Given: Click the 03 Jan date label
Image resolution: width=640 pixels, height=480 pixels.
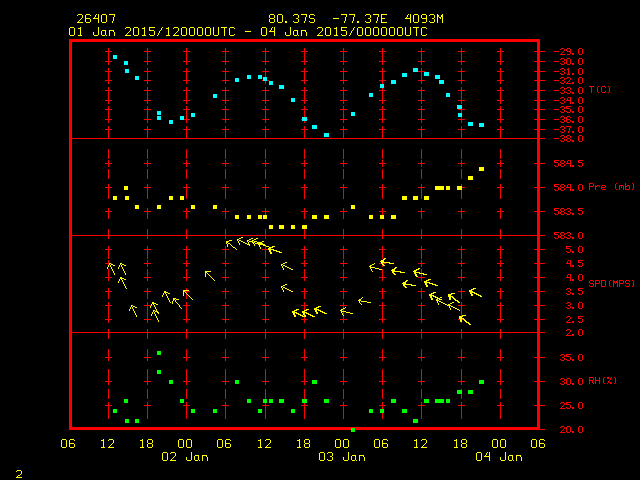Looking at the screenshot, I should 342,457.
